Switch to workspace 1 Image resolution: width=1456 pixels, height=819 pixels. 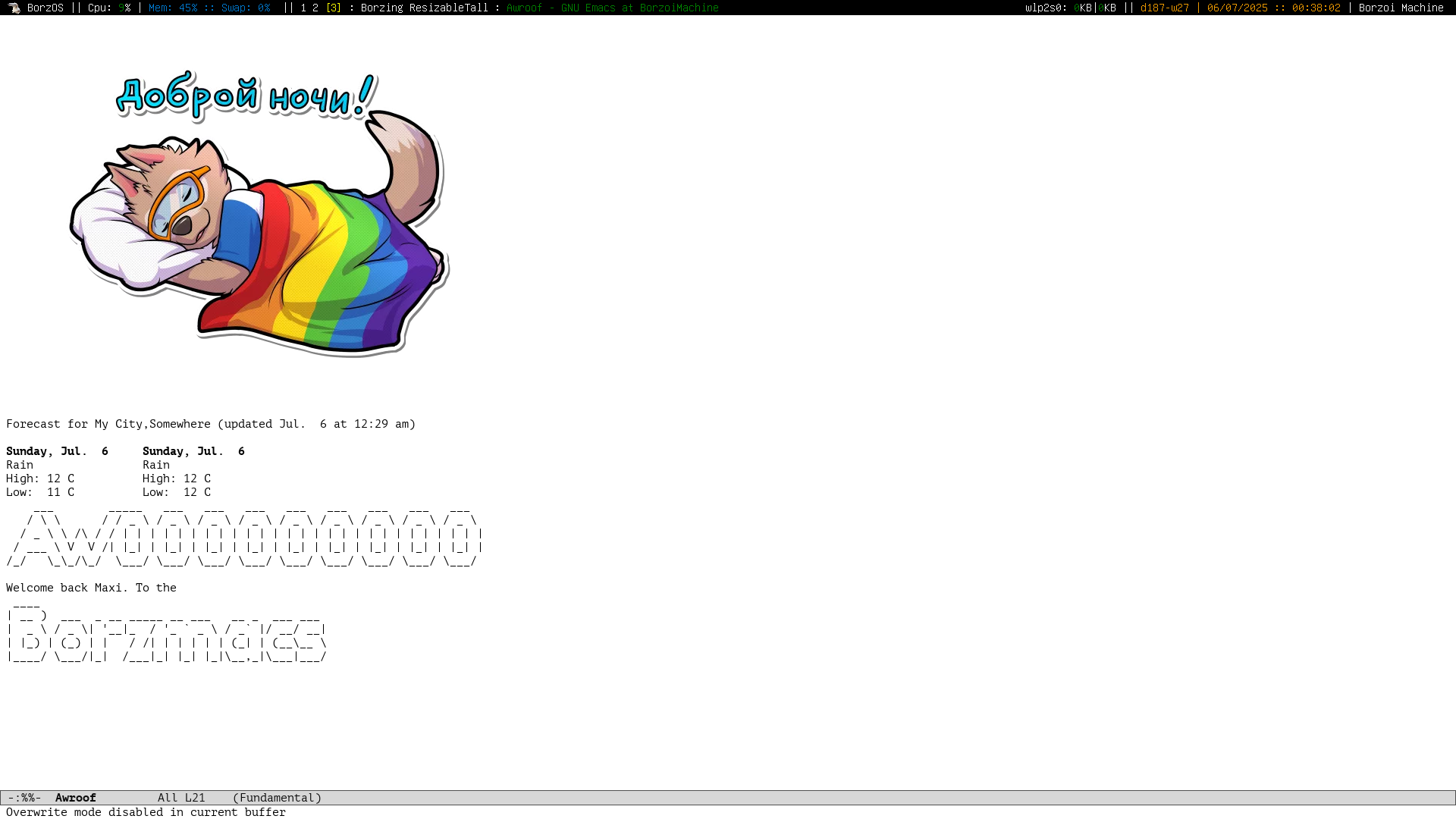tap(303, 8)
